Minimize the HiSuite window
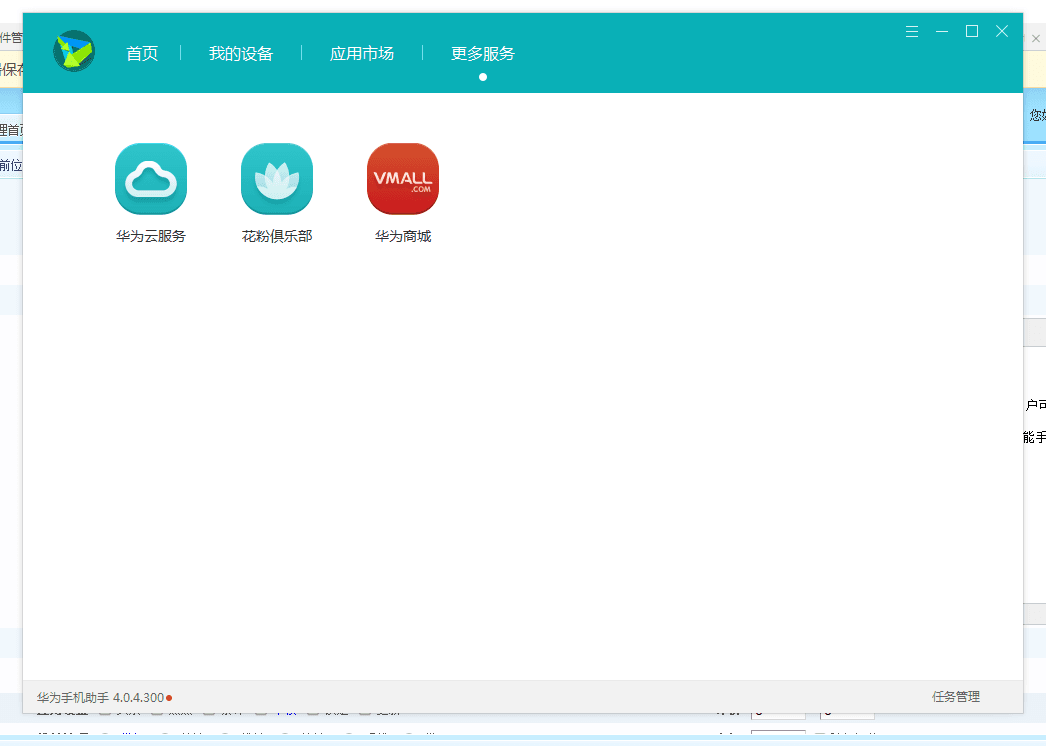The width and height of the screenshot is (1046, 746). click(x=942, y=31)
